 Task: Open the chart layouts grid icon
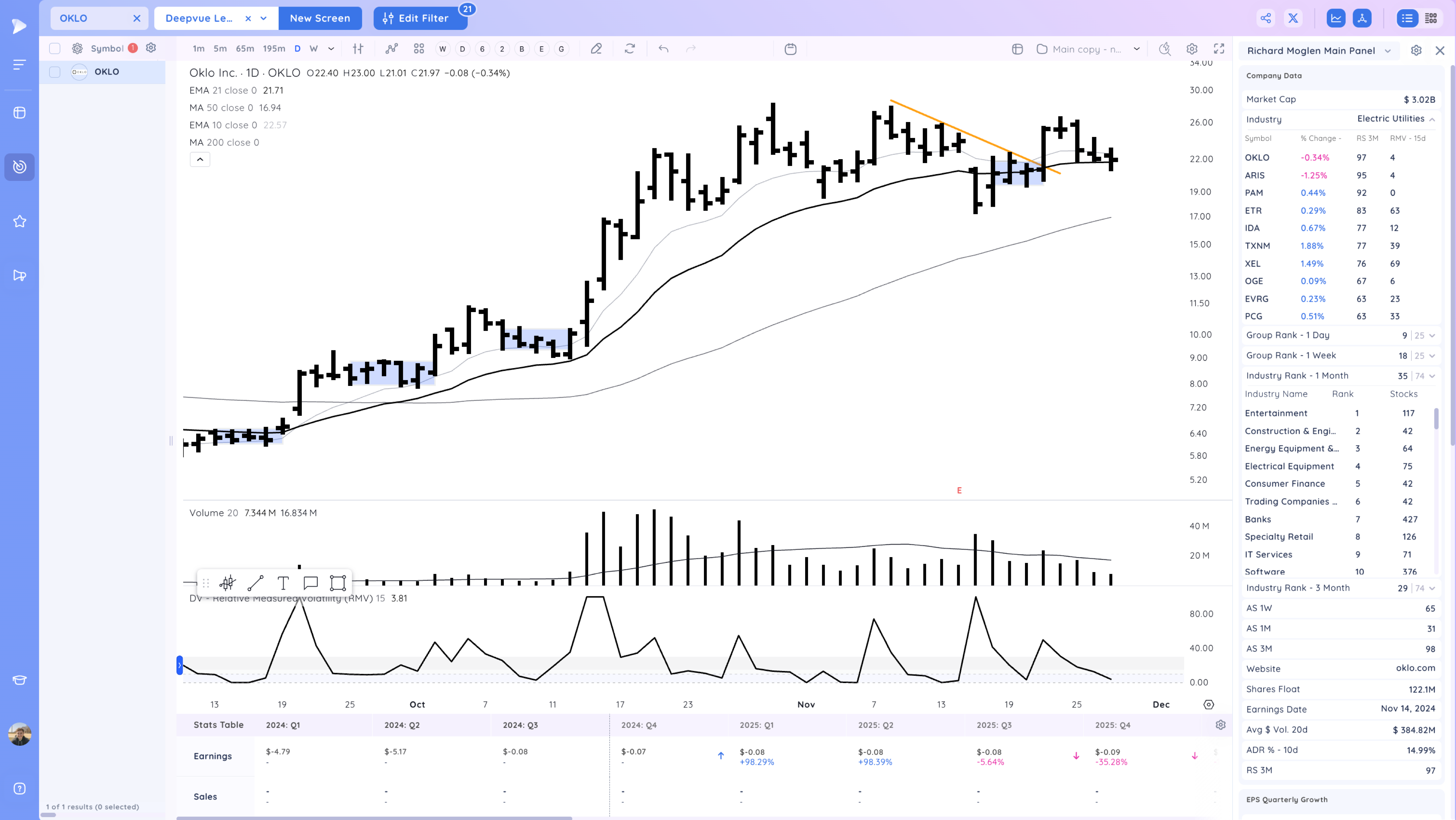tap(419, 49)
